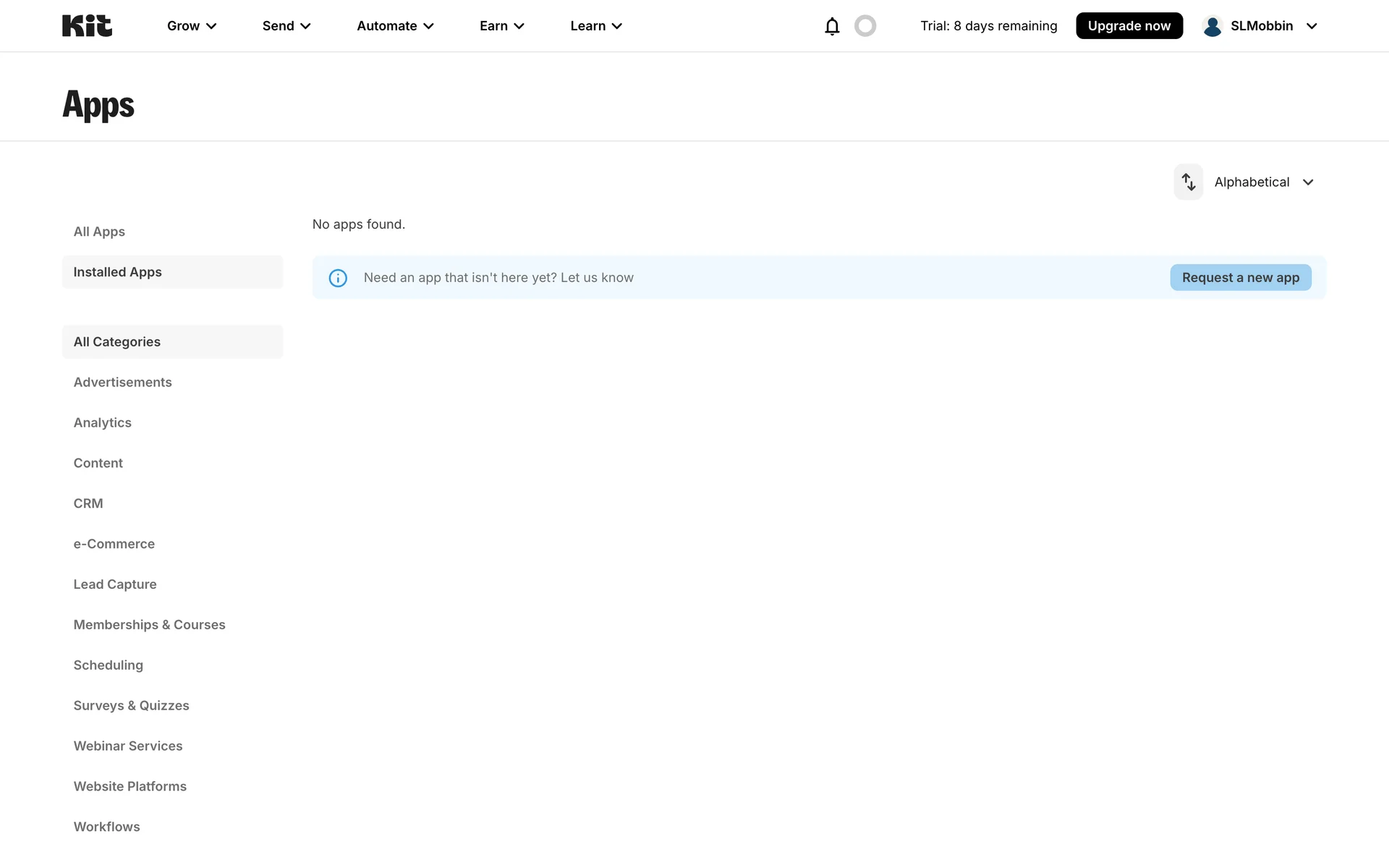The width and height of the screenshot is (1389, 868).
Task: Open the Alphabetical sort dropdown
Action: pyautogui.click(x=1263, y=182)
